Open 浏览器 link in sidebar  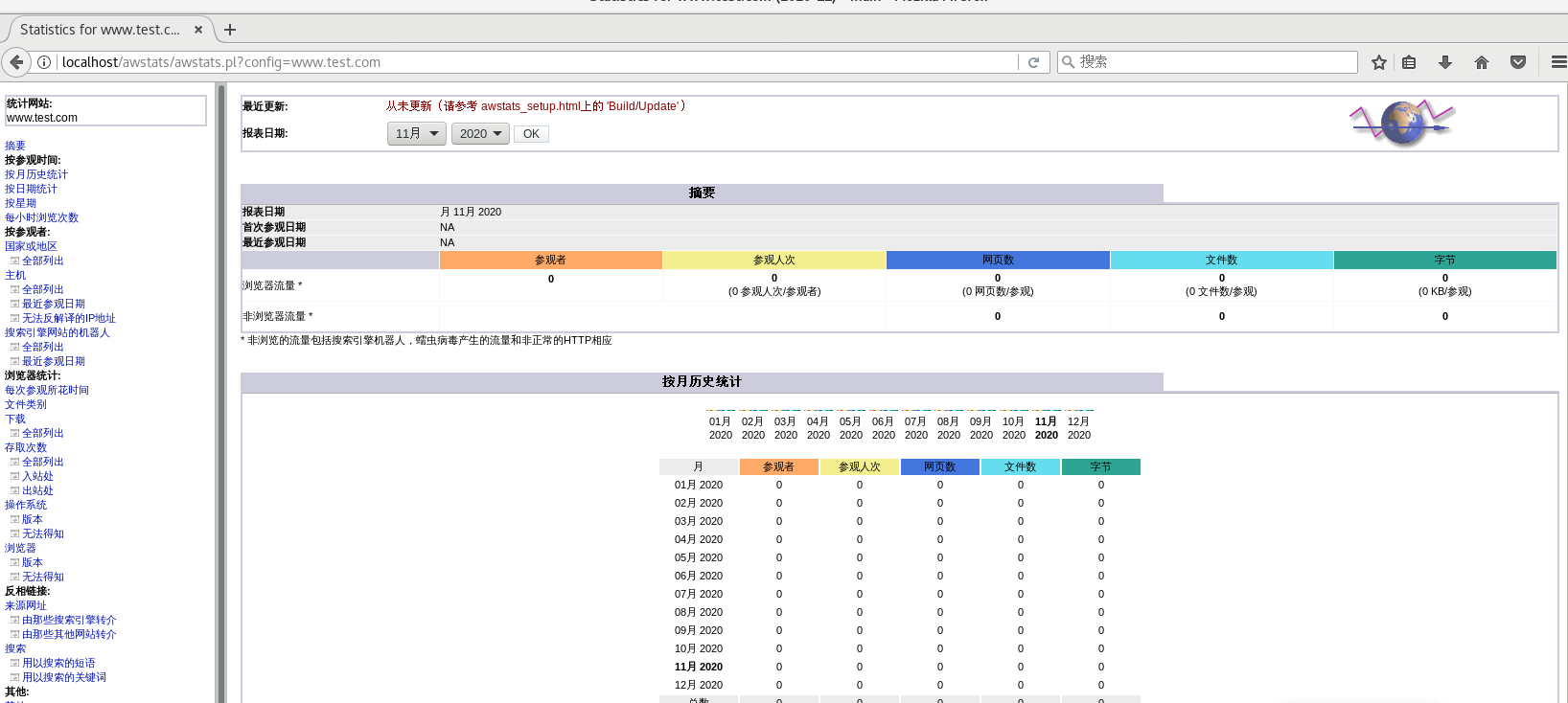click(x=20, y=548)
